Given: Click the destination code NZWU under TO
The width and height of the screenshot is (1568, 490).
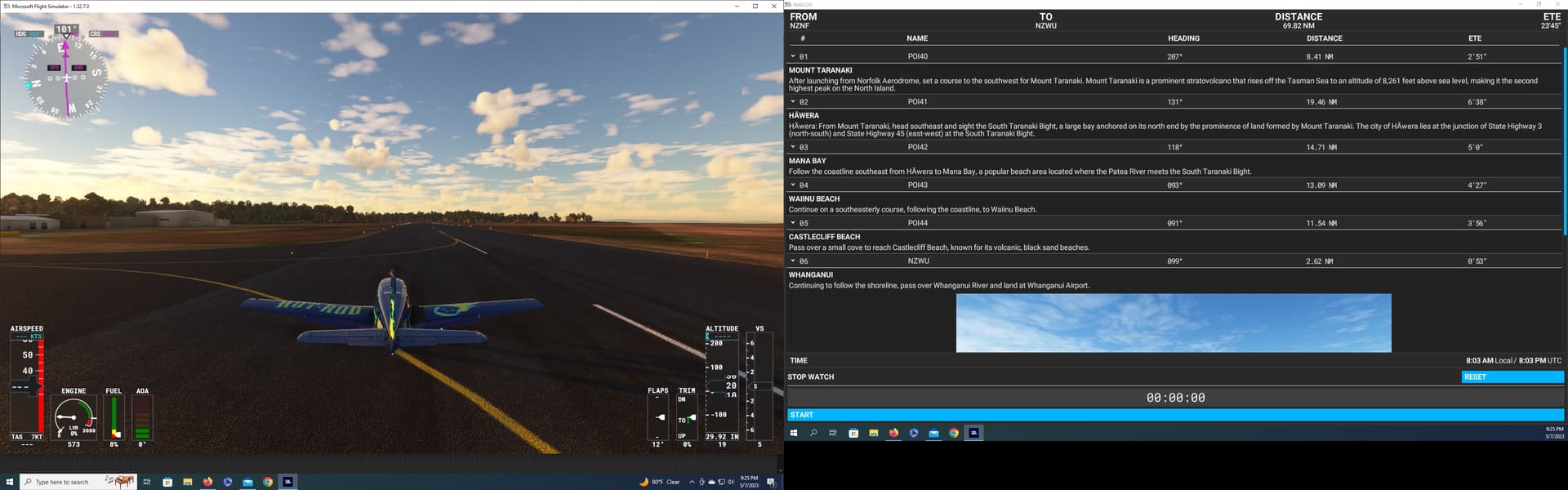Looking at the screenshot, I should (1045, 25).
